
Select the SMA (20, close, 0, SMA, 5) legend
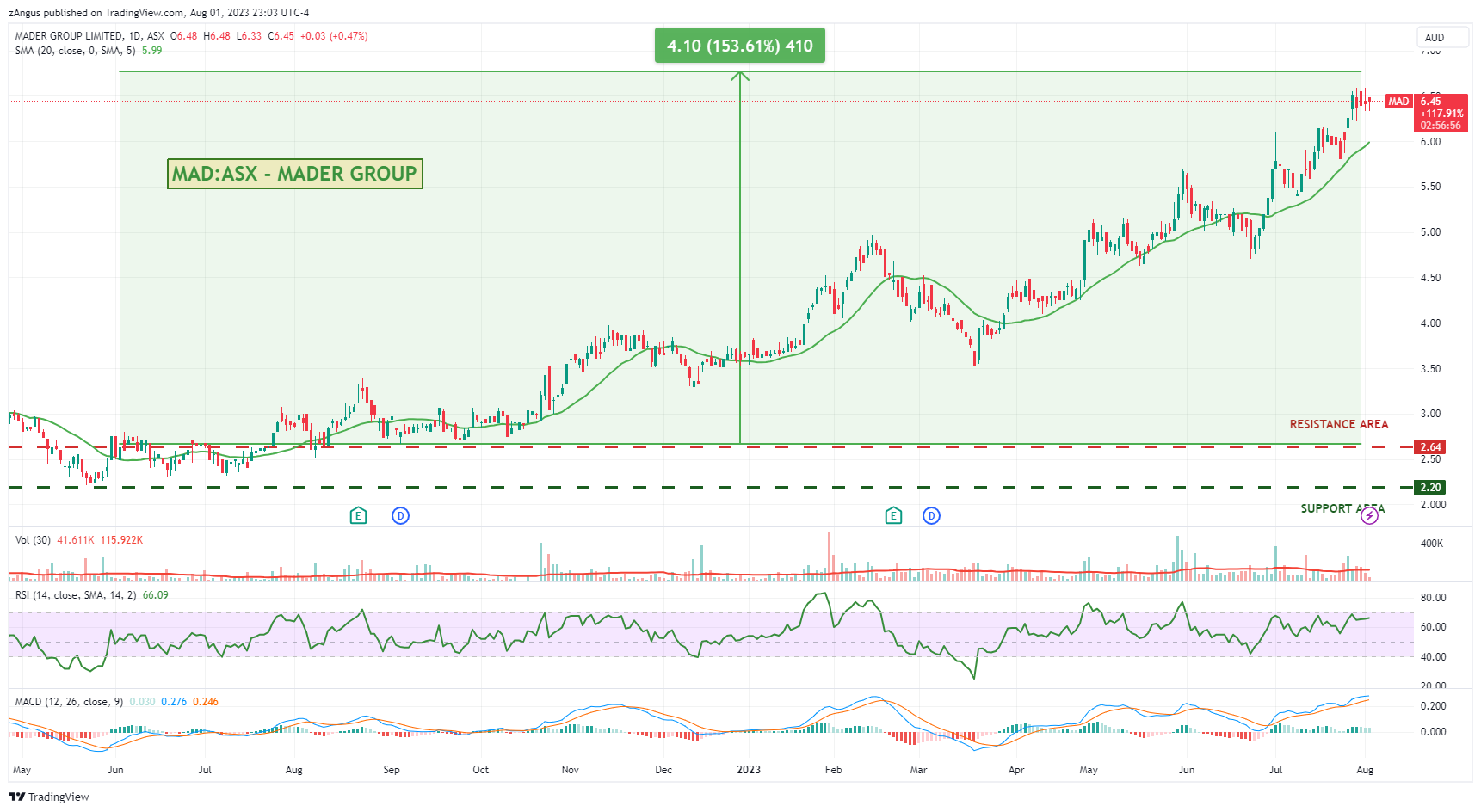[x=76, y=51]
